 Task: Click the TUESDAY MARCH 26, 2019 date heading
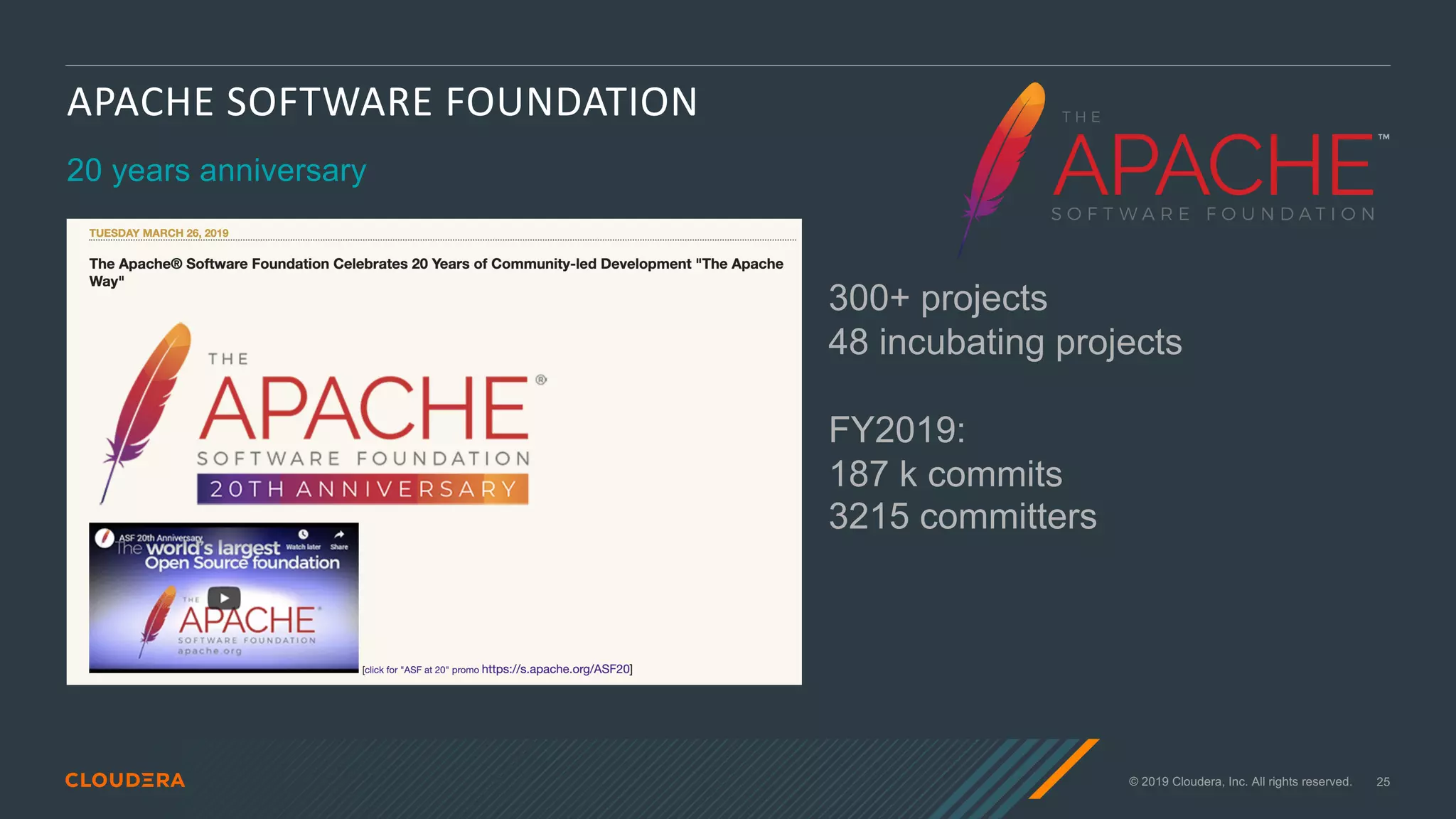pos(159,233)
